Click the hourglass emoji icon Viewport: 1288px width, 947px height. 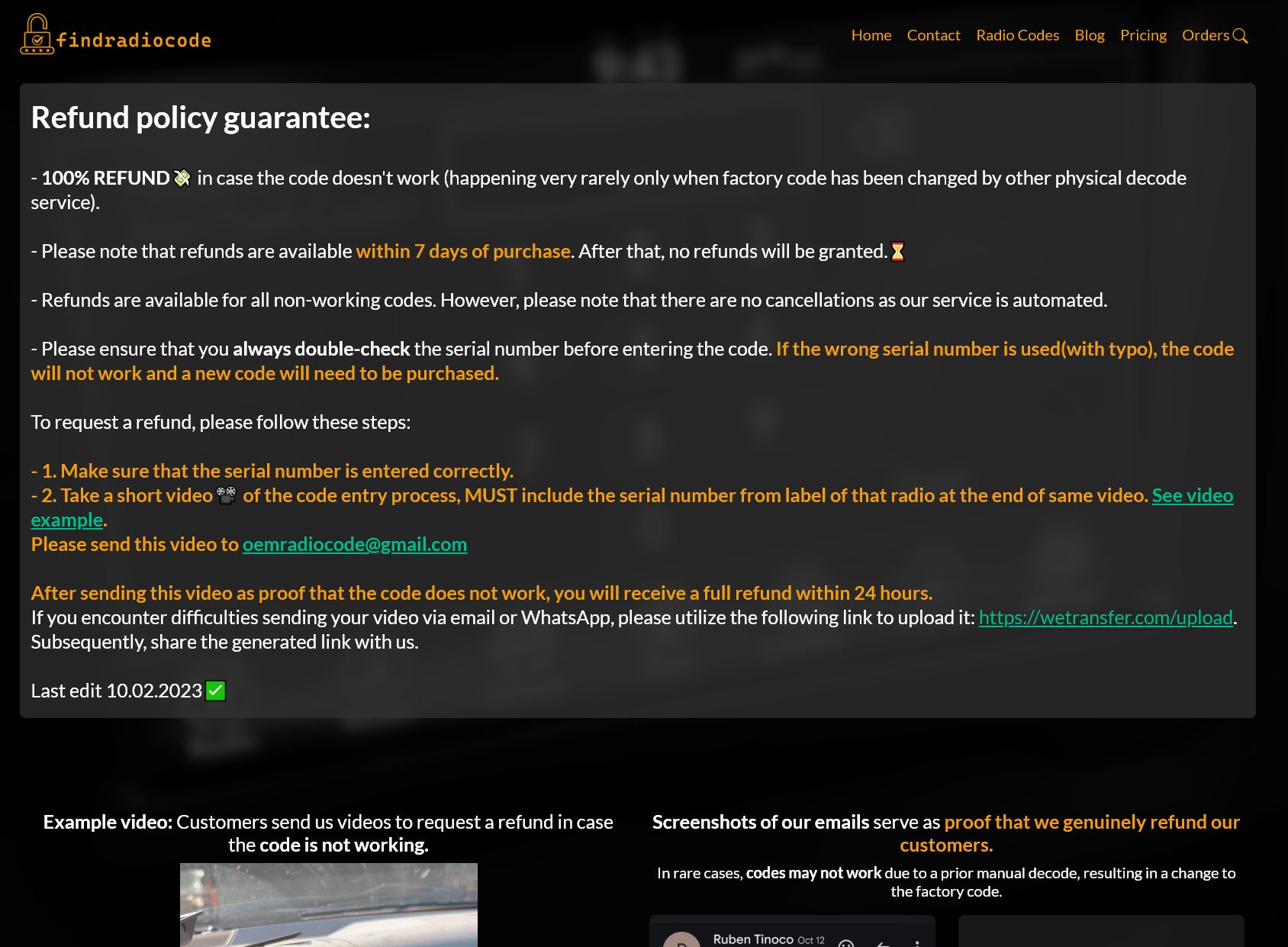click(898, 252)
